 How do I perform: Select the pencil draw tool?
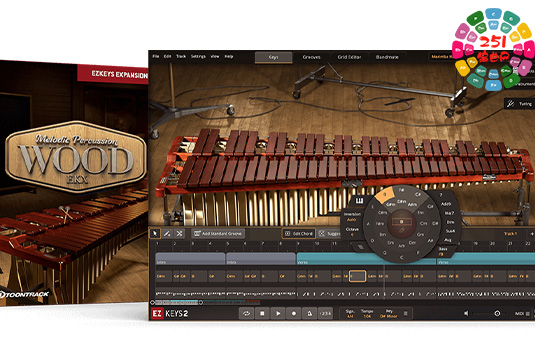(x=167, y=233)
